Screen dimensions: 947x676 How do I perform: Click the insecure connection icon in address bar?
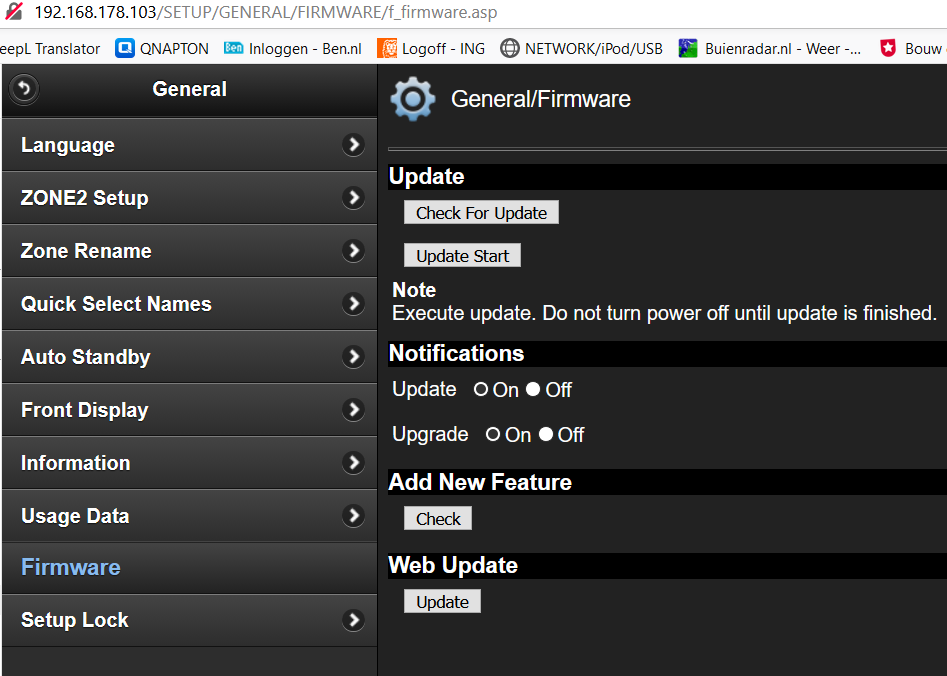pyautogui.click(x=13, y=11)
